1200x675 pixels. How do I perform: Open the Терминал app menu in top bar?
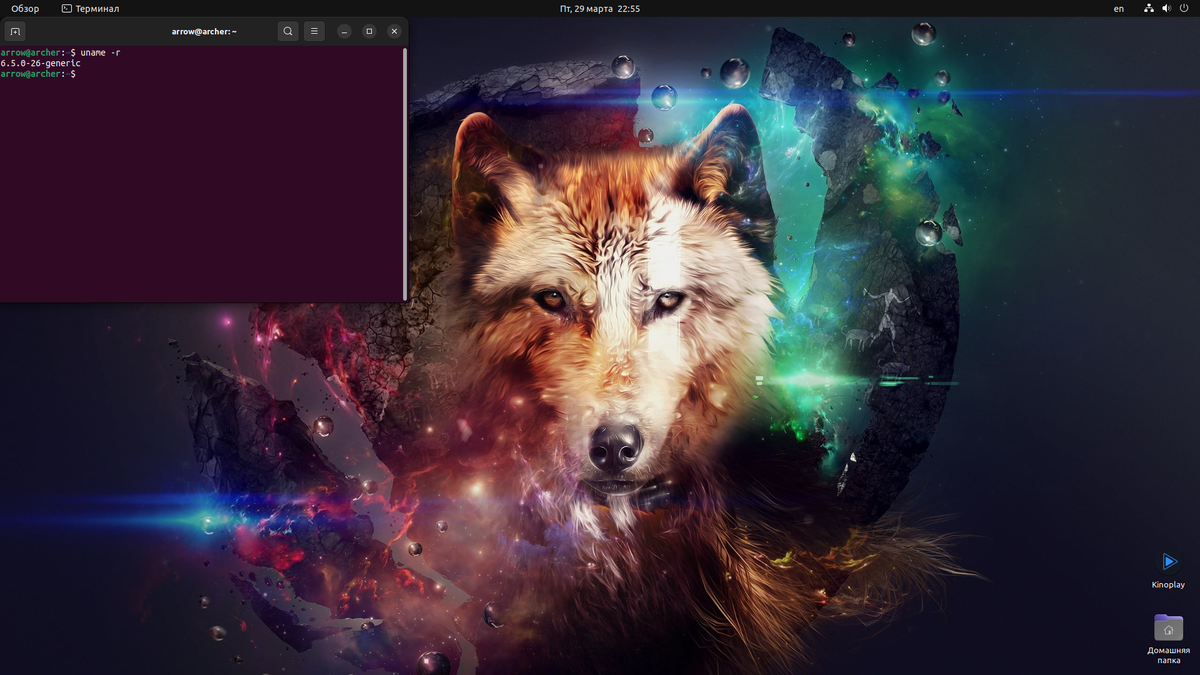(90, 8)
